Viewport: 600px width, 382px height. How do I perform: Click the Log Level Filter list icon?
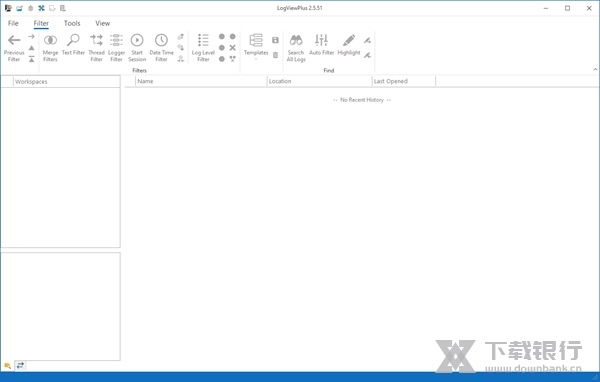point(203,40)
